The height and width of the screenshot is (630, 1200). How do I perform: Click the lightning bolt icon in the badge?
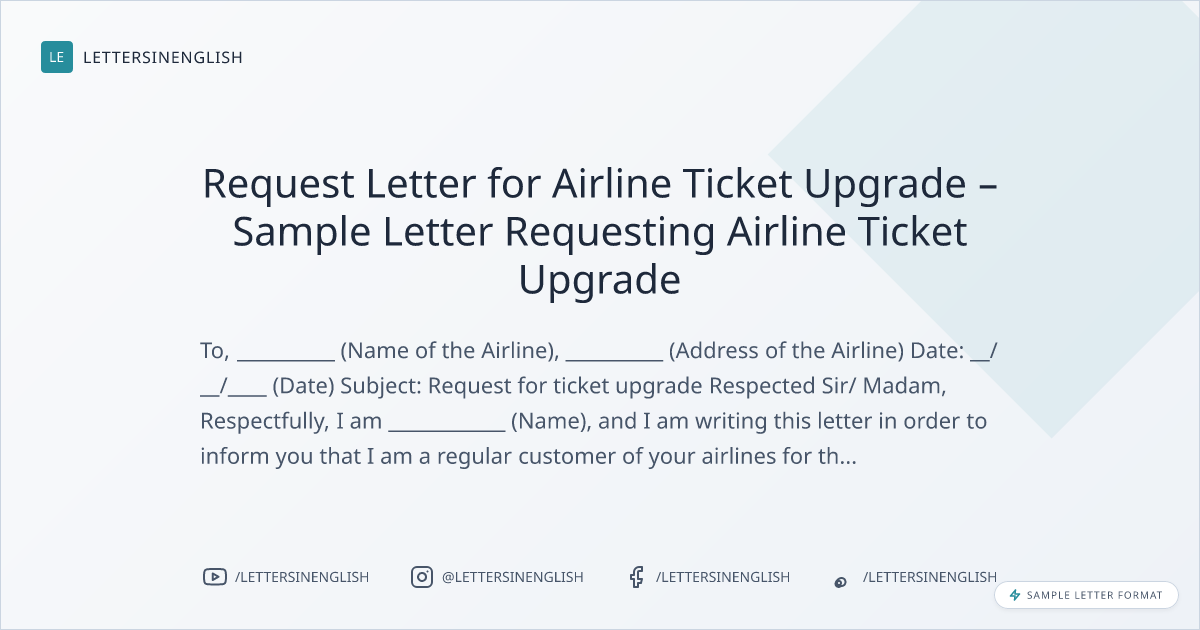[x=1015, y=595]
